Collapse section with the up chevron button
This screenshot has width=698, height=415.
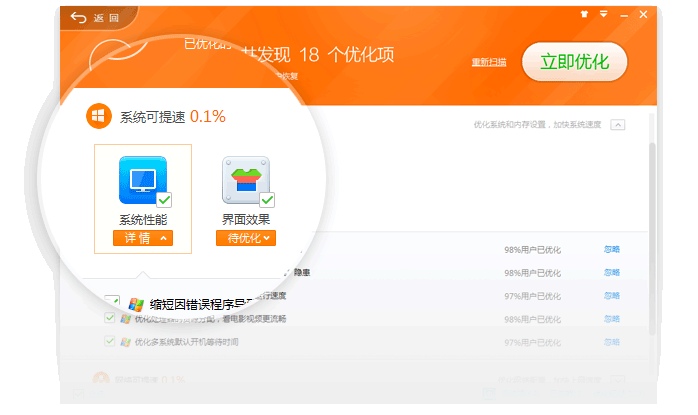[617, 125]
